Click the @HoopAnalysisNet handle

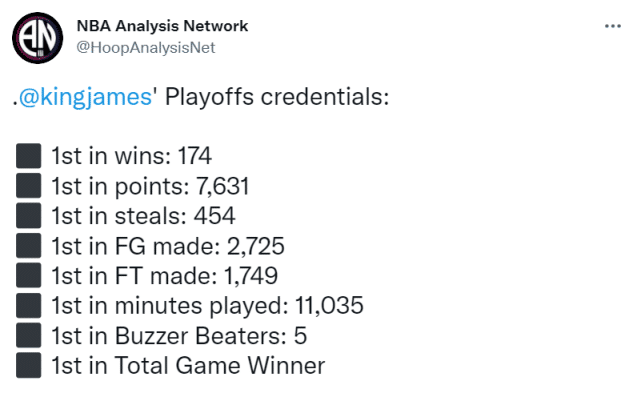pyautogui.click(x=146, y=48)
